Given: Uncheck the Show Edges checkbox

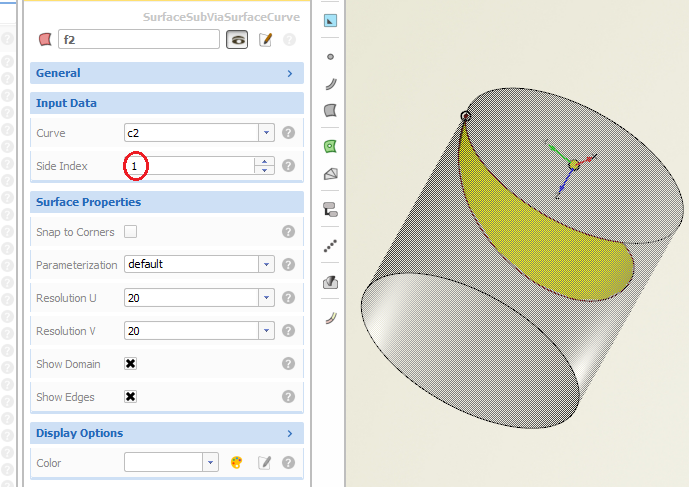Looking at the screenshot, I should pos(131,396).
